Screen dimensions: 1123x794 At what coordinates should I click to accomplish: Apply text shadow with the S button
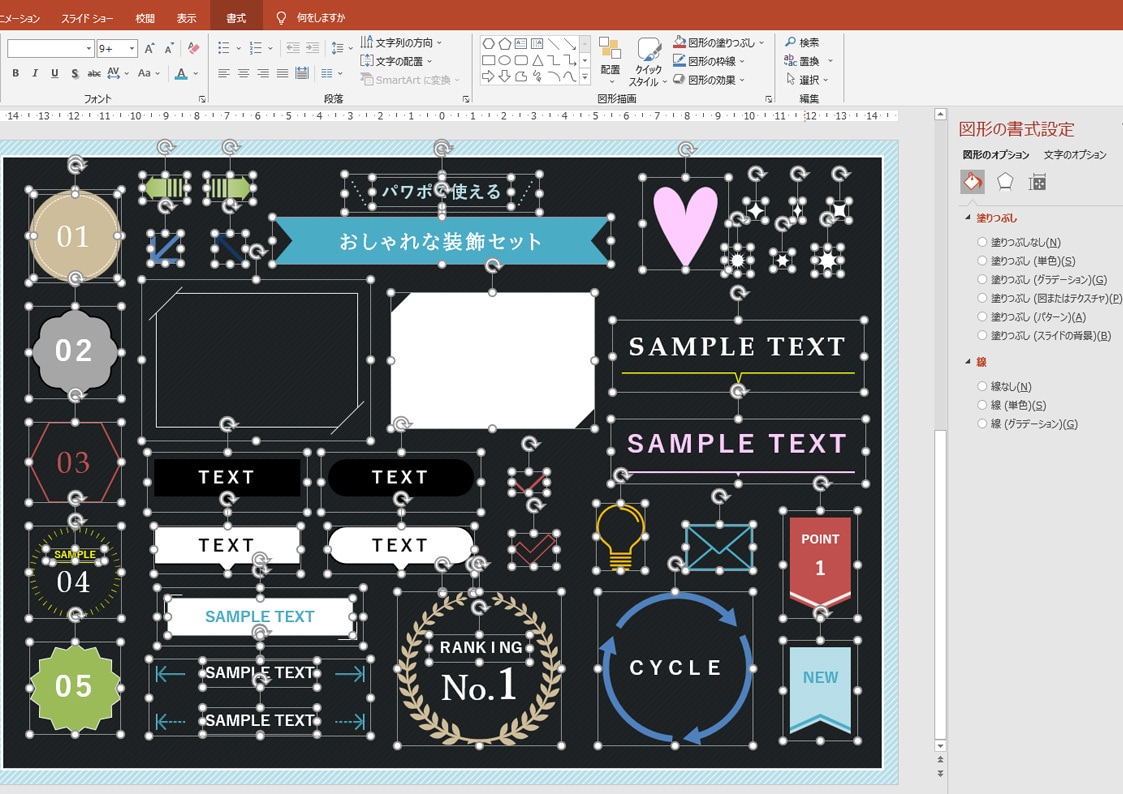pos(74,73)
